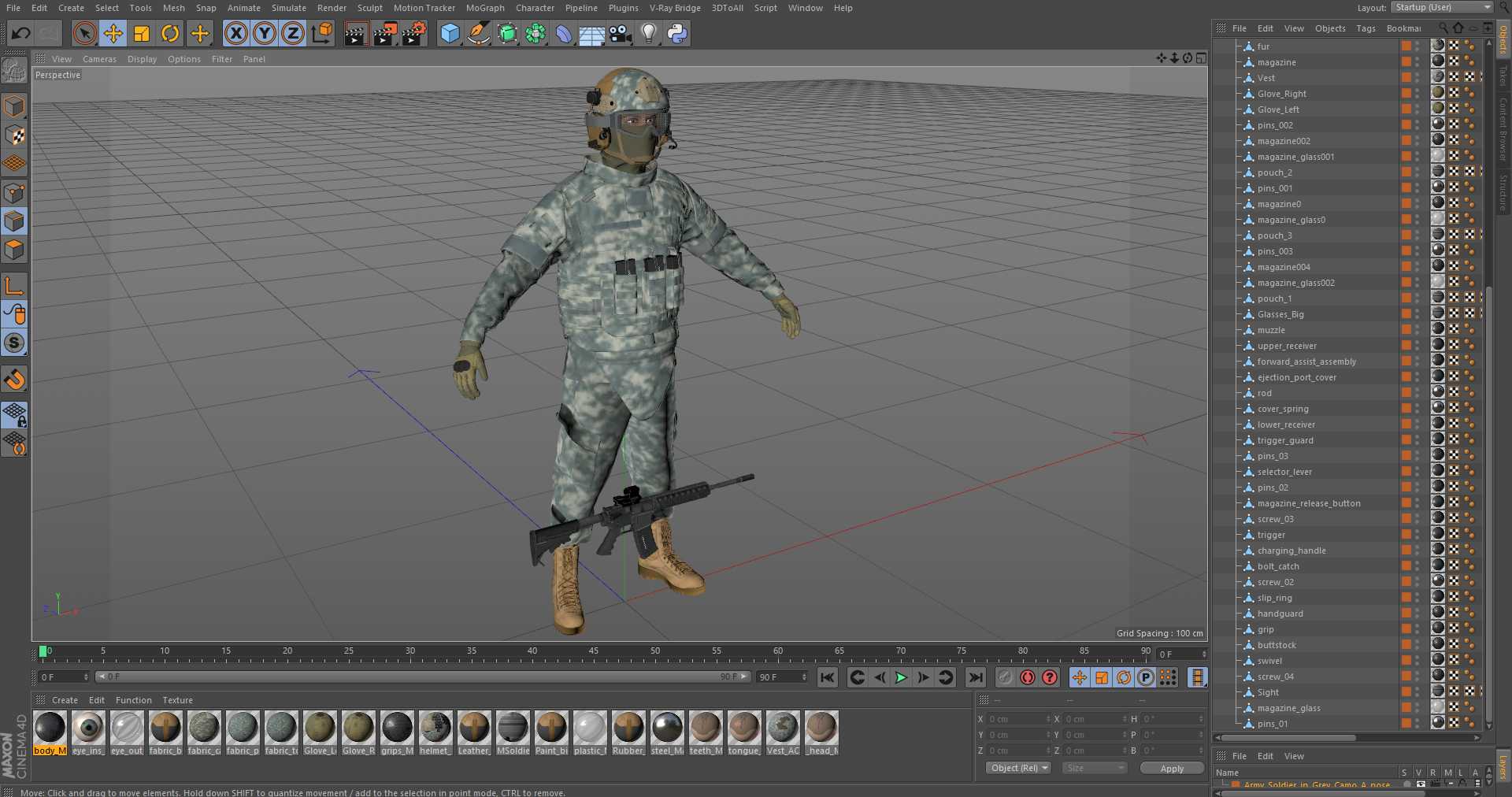Select the buttstock object
1512x797 pixels.
pyautogui.click(x=1277, y=645)
